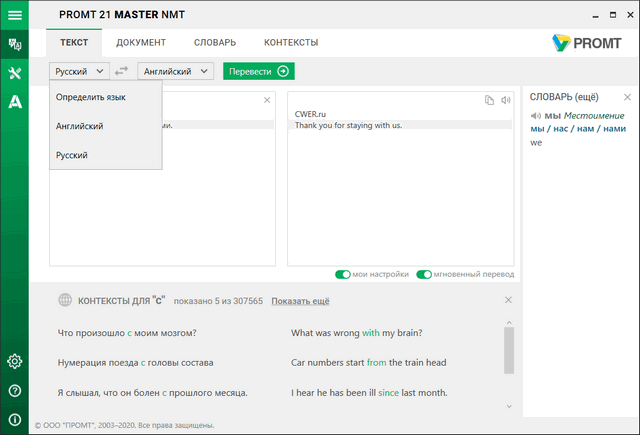Click the translation icon in the left sidebar
640x435 pixels.
[x=15, y=45]
